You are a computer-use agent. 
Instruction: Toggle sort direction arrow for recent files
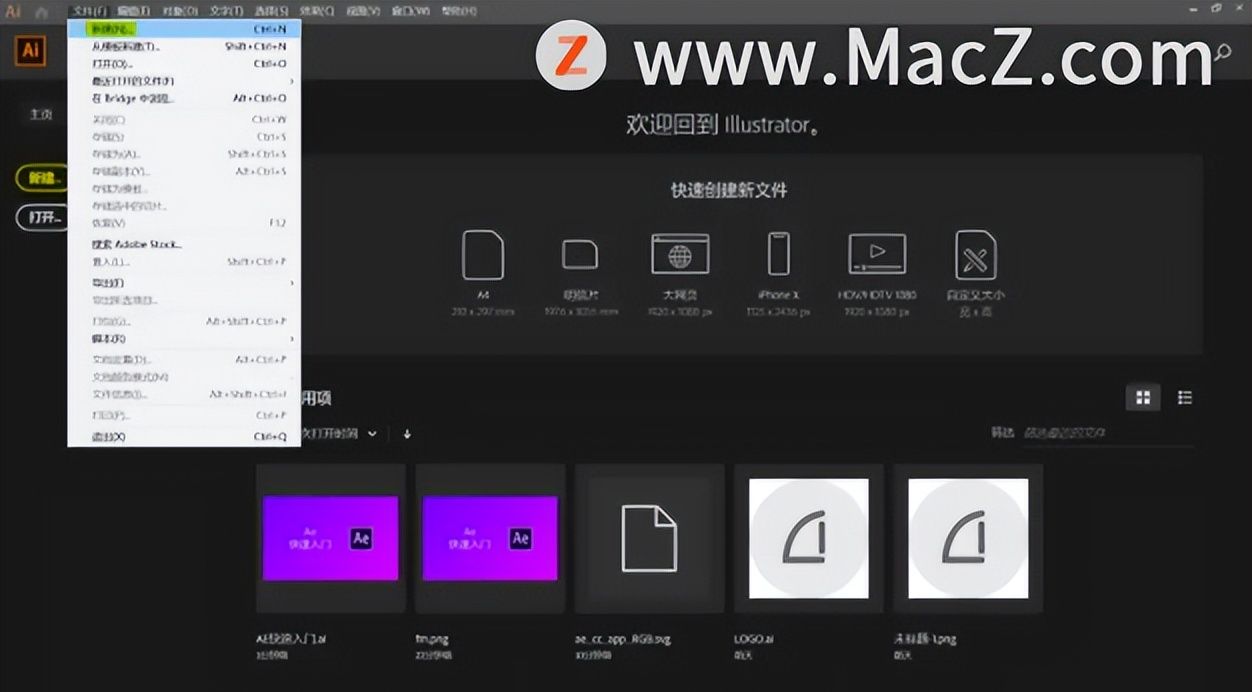pyautogui.click(x=407, y=434)
